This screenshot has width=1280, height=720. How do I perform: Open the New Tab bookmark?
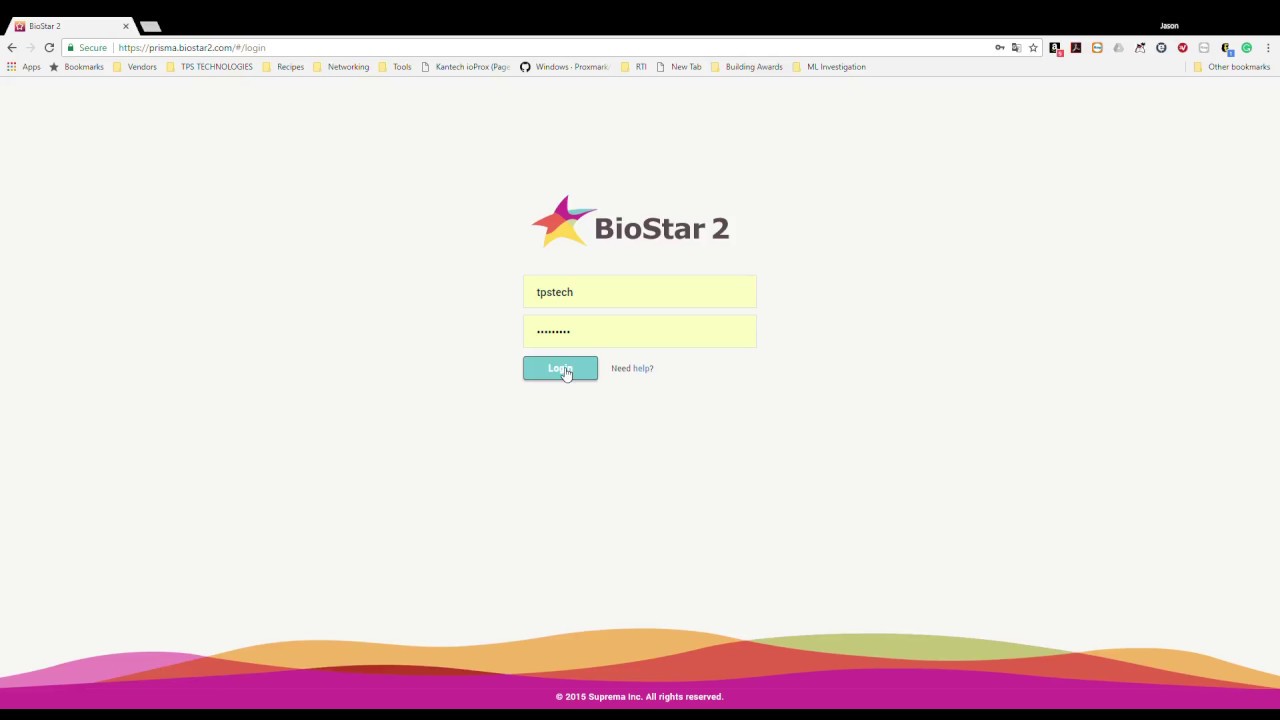[x=678, y=67]
